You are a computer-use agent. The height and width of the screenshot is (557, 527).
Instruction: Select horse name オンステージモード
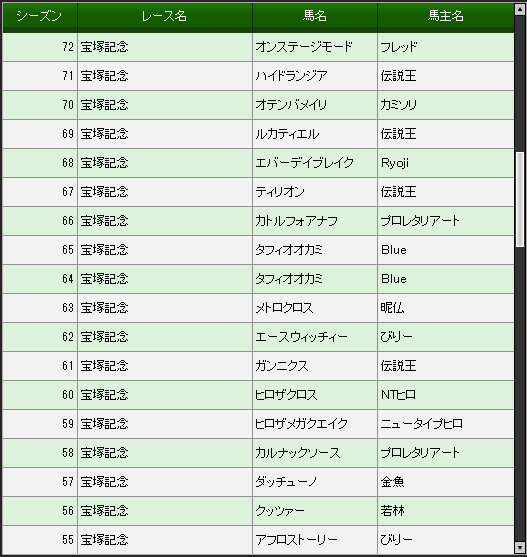[304, 47]
